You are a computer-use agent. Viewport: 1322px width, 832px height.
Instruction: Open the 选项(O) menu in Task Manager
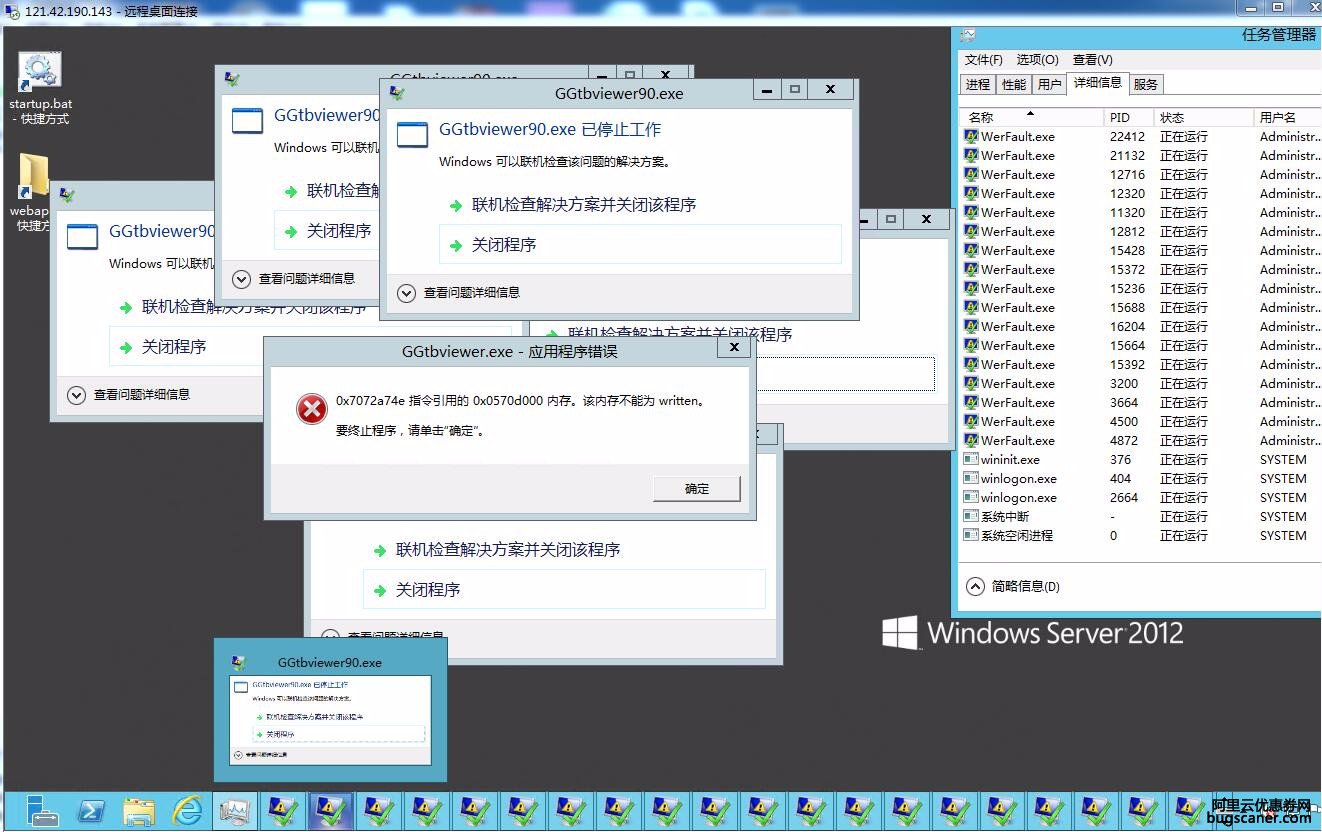(1037, 60)
